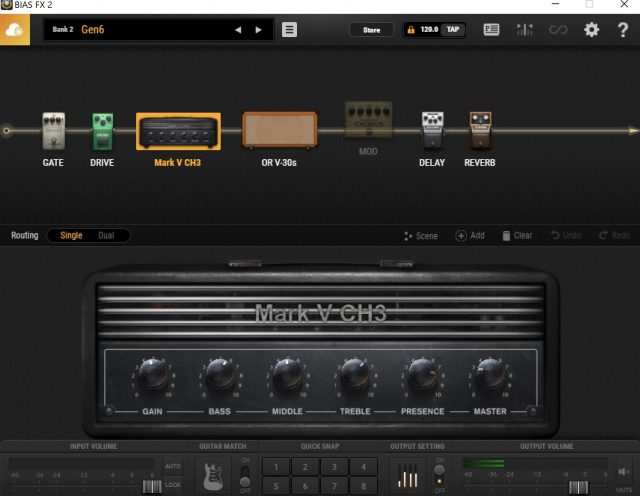
Task: Open Guitar Match guitar icon
Action: (x=213, y=476)
